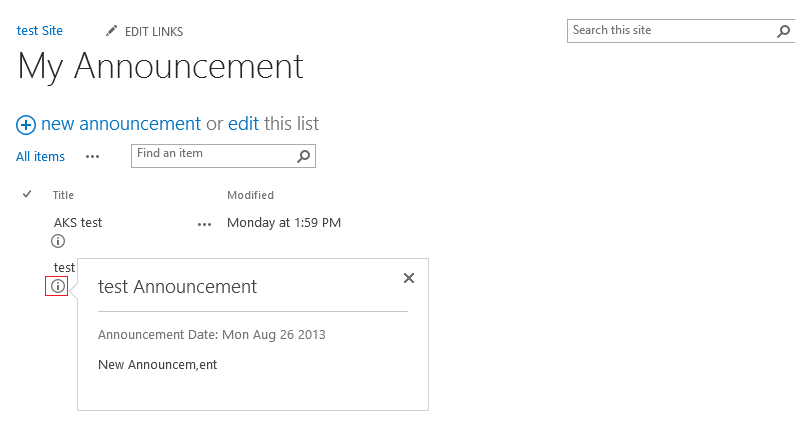Click the highlighted info icon under test
Screen dimensions: 795x433
pyautogui.click(x=58, y=286)
